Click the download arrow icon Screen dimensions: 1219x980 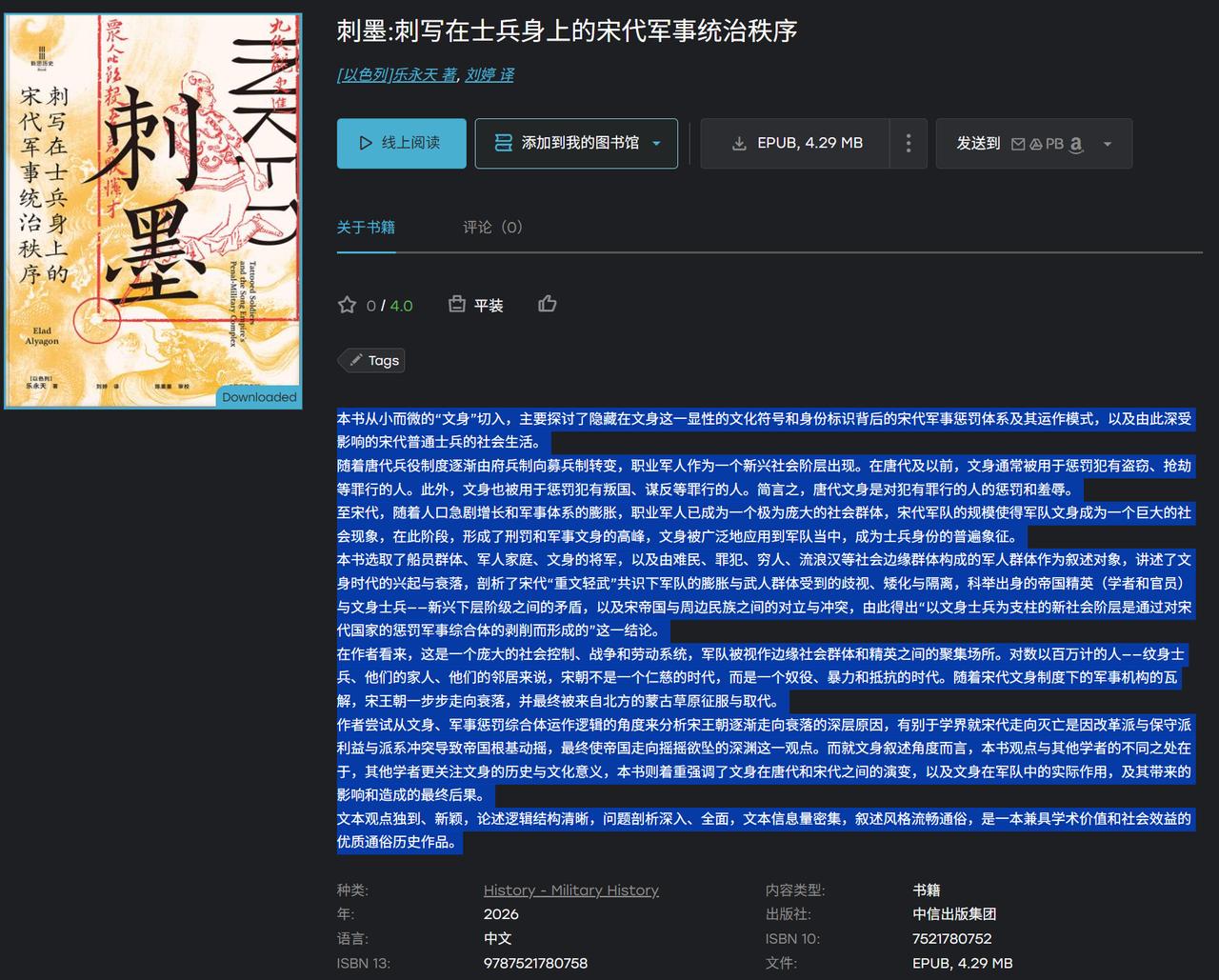739,144
